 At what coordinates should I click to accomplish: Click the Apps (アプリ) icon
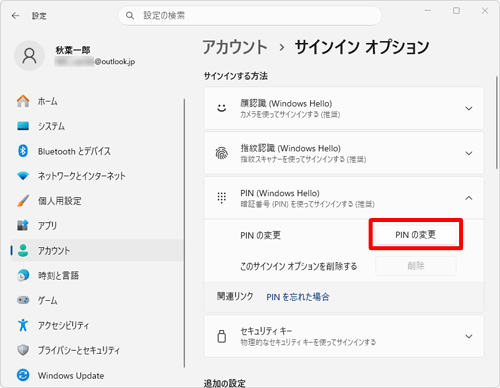tap(23, 226)
